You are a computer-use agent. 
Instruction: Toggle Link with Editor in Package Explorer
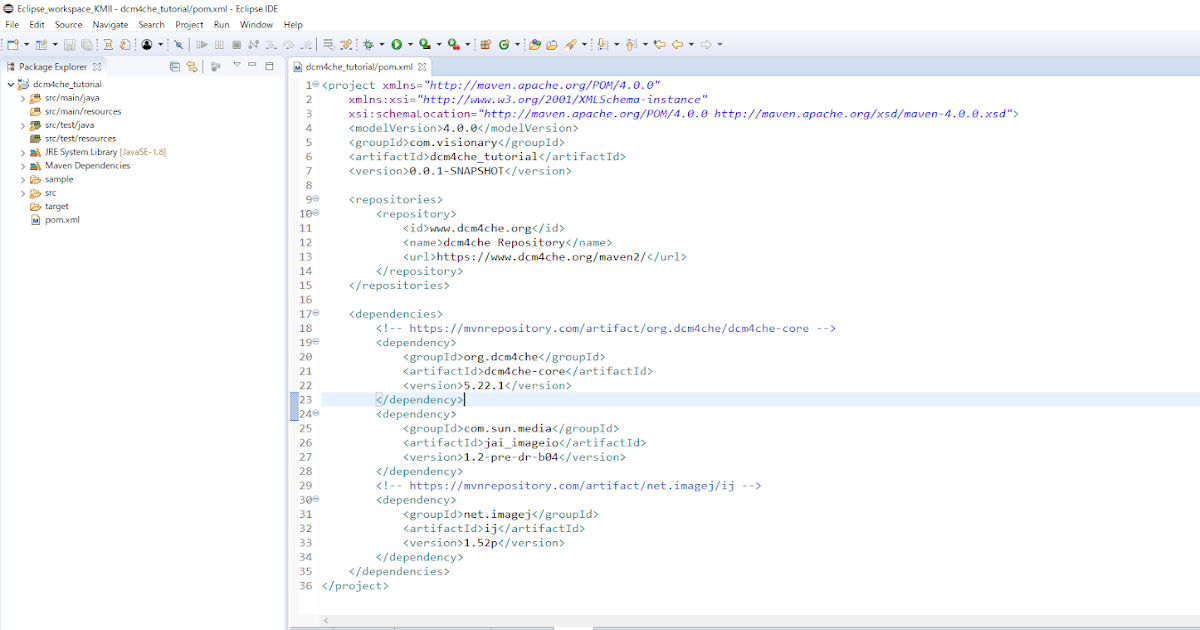[x=191, y=65]
